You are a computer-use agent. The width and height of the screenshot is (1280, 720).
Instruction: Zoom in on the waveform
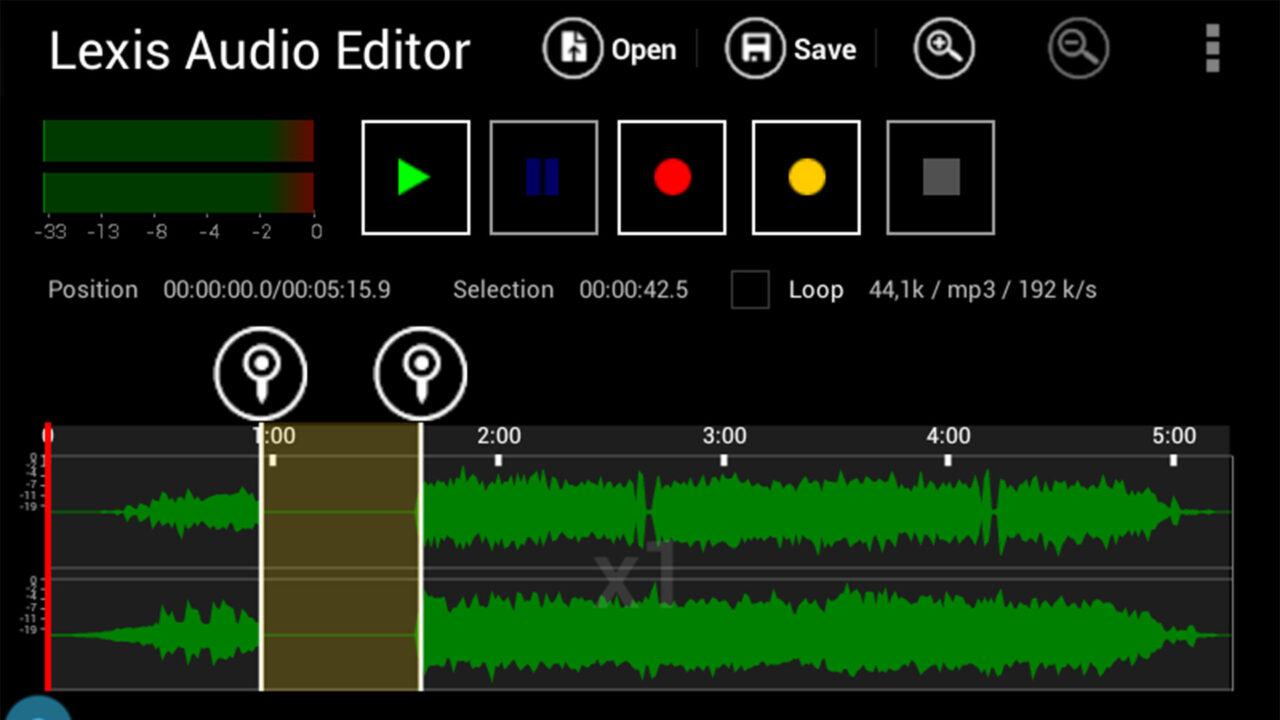point(942,48)
